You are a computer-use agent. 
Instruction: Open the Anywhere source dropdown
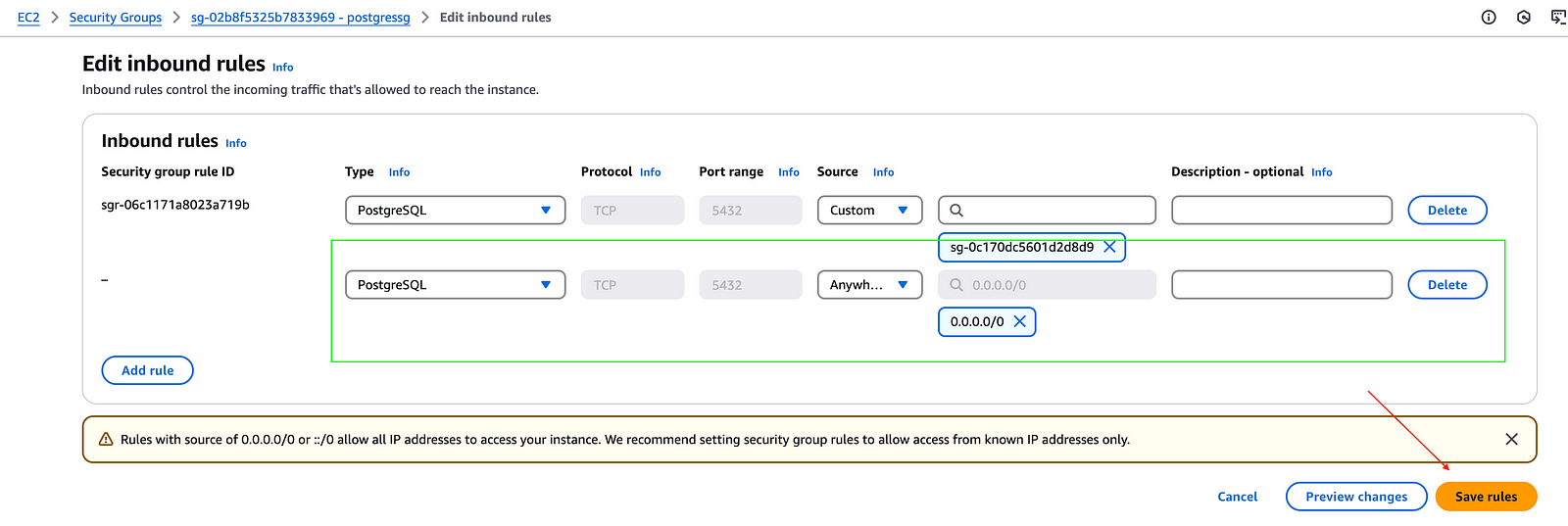pyautogui.click(x=869, y=285)
